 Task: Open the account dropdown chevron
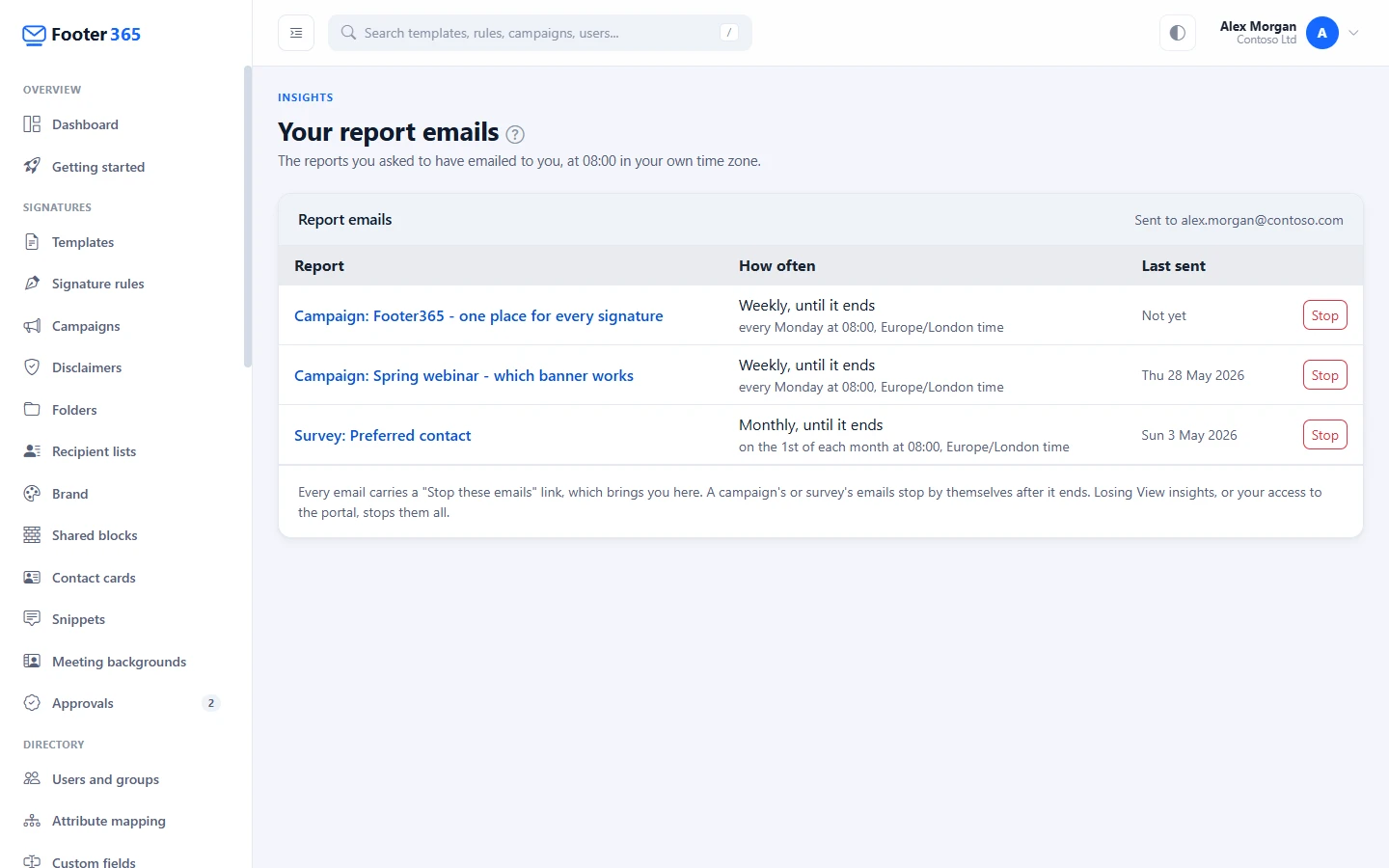[1353, 33]
